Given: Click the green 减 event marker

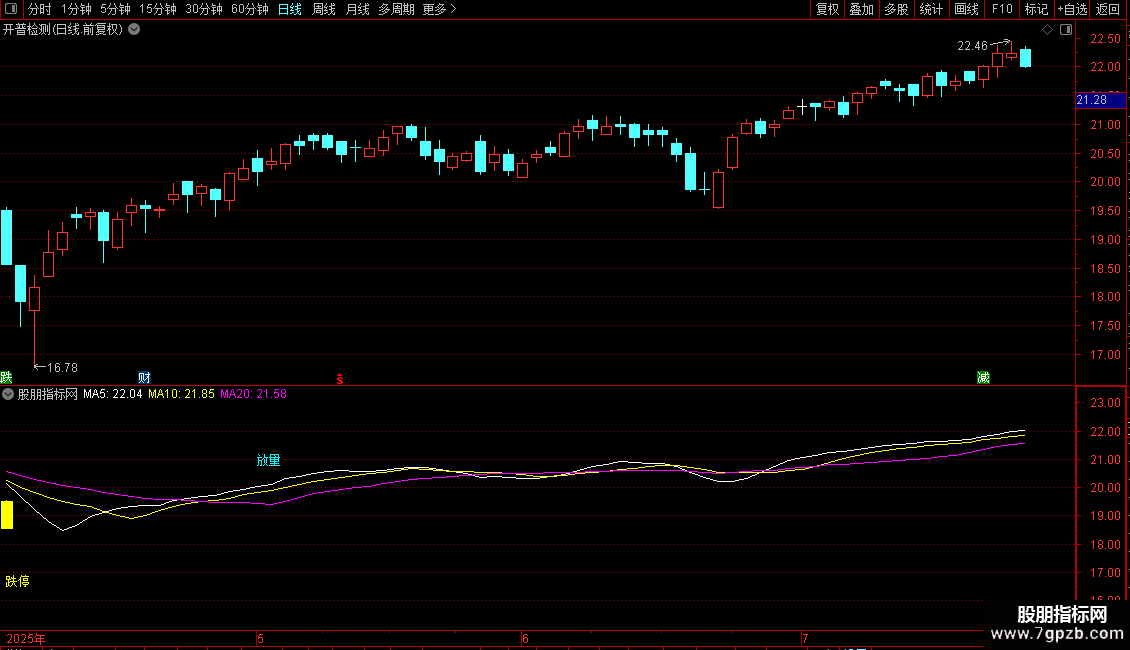Looking at the screenshot, I should coord(983,378).
